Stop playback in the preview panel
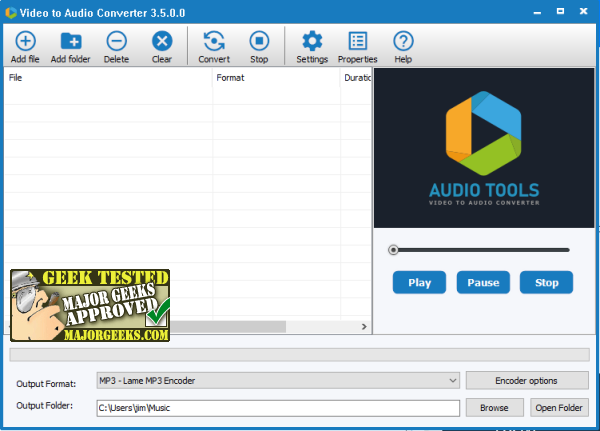The width and height of the screenshot is (600, 431). (546, 282)
